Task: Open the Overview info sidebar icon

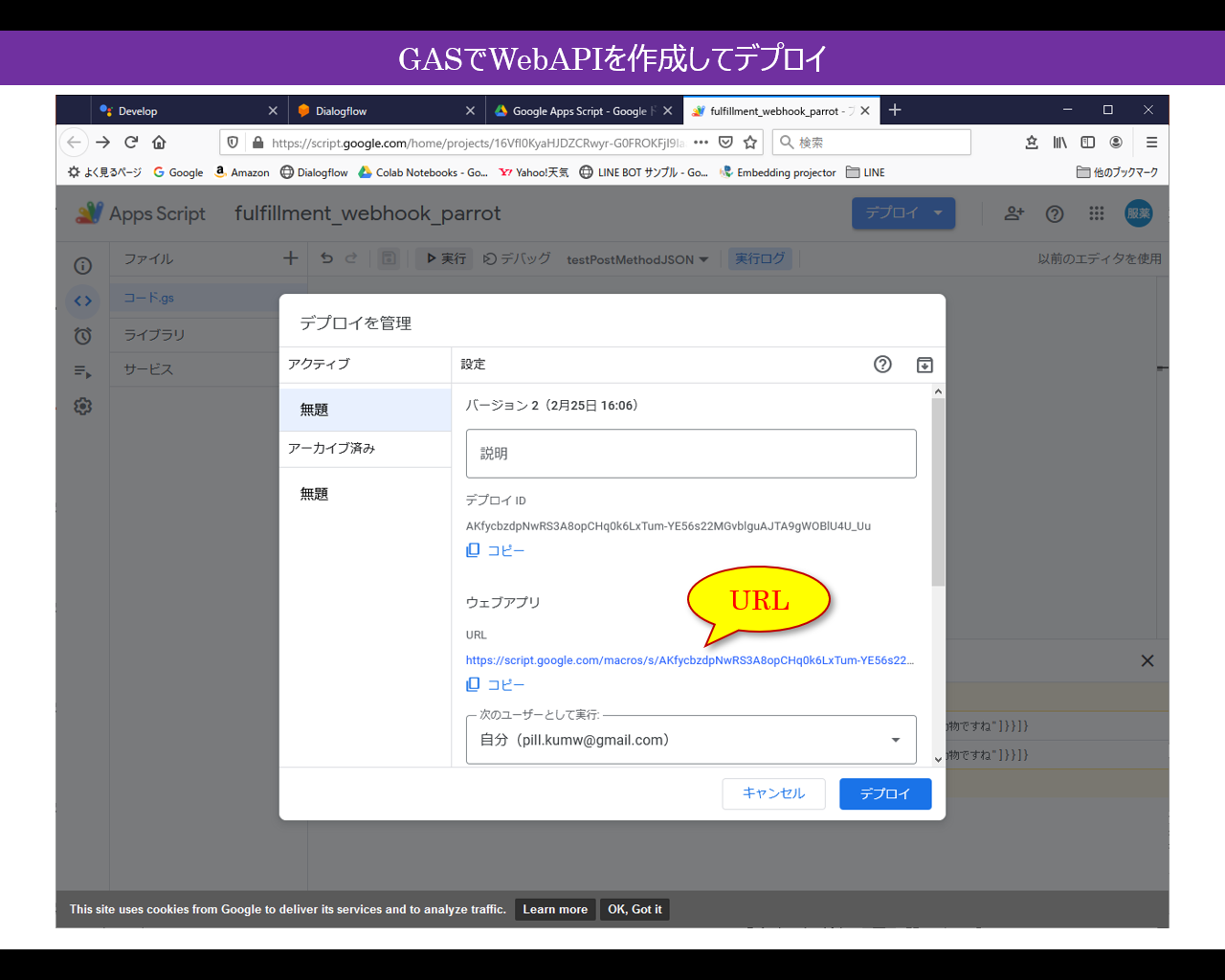Action: (83, 265)
